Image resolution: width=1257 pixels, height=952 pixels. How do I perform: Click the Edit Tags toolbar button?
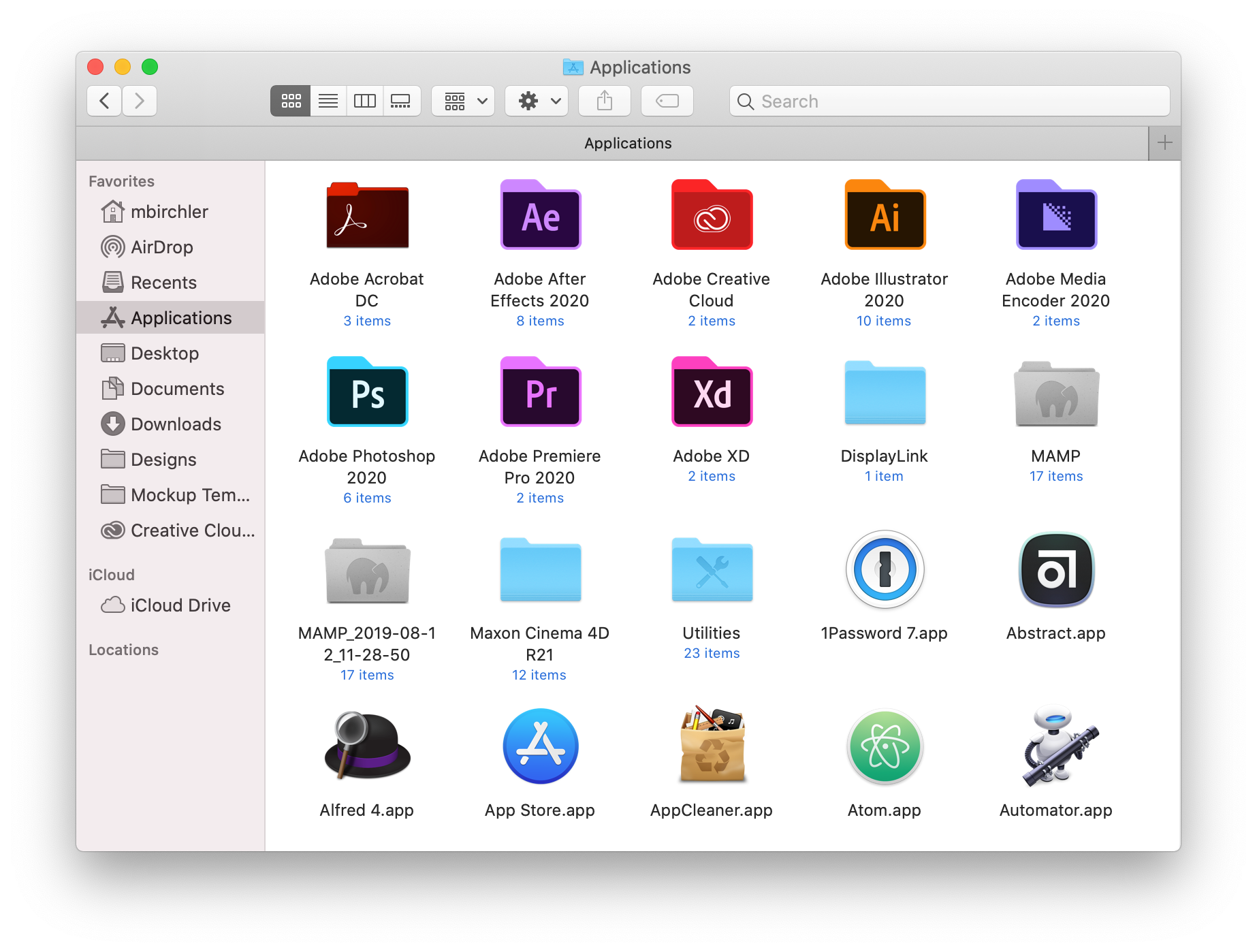click(667, 101)
